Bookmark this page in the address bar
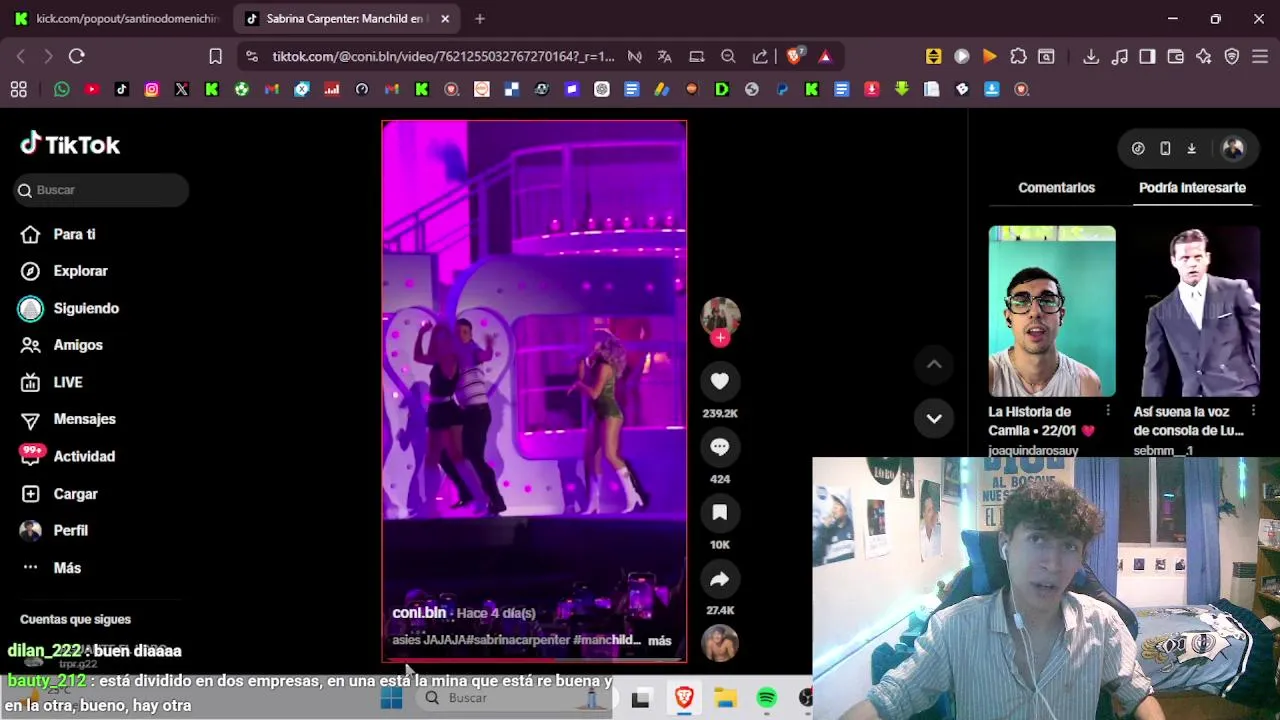The width and height of the screenshot is (1280, 720). tap(215, 56)
